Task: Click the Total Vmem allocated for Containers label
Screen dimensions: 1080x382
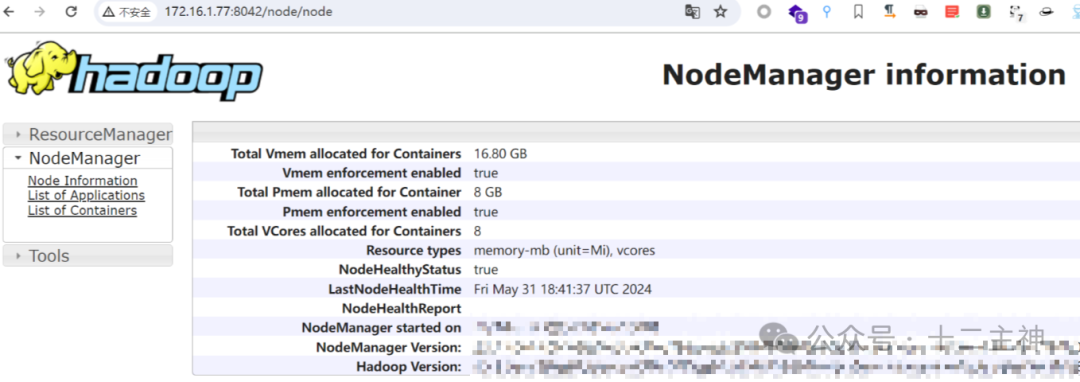Action: tap(346, 153)
